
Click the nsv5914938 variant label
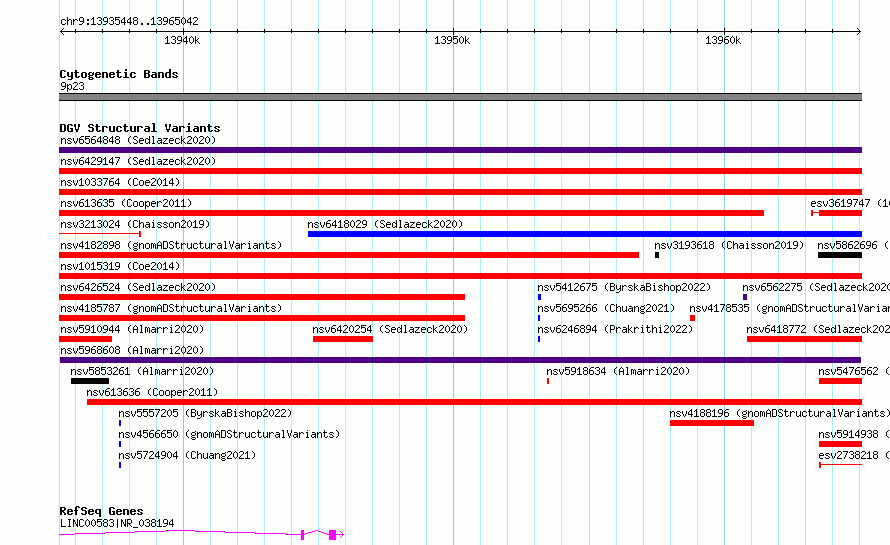click(854, 434)
